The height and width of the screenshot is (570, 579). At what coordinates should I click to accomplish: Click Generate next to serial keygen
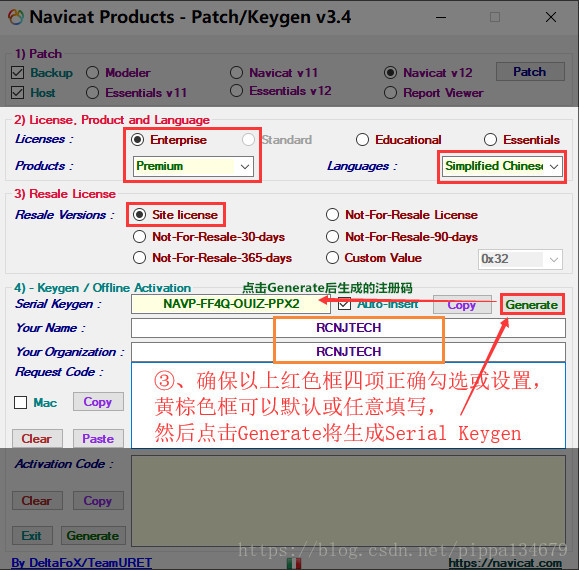click(532, 305)
